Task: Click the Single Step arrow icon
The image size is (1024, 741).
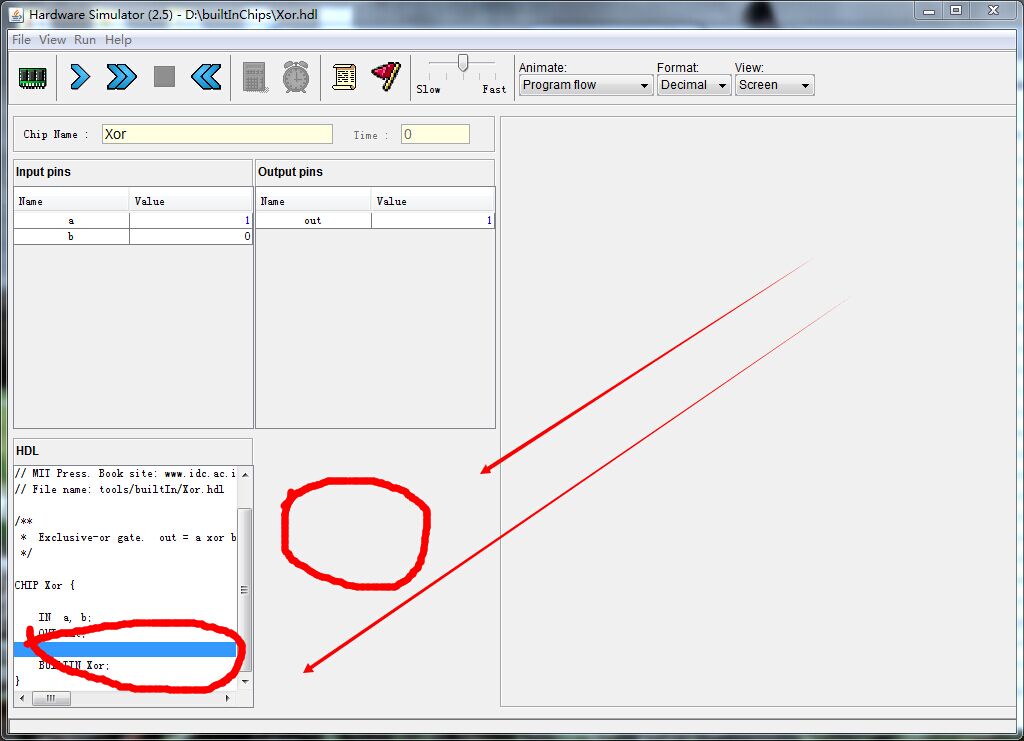Action: (80, 77)
